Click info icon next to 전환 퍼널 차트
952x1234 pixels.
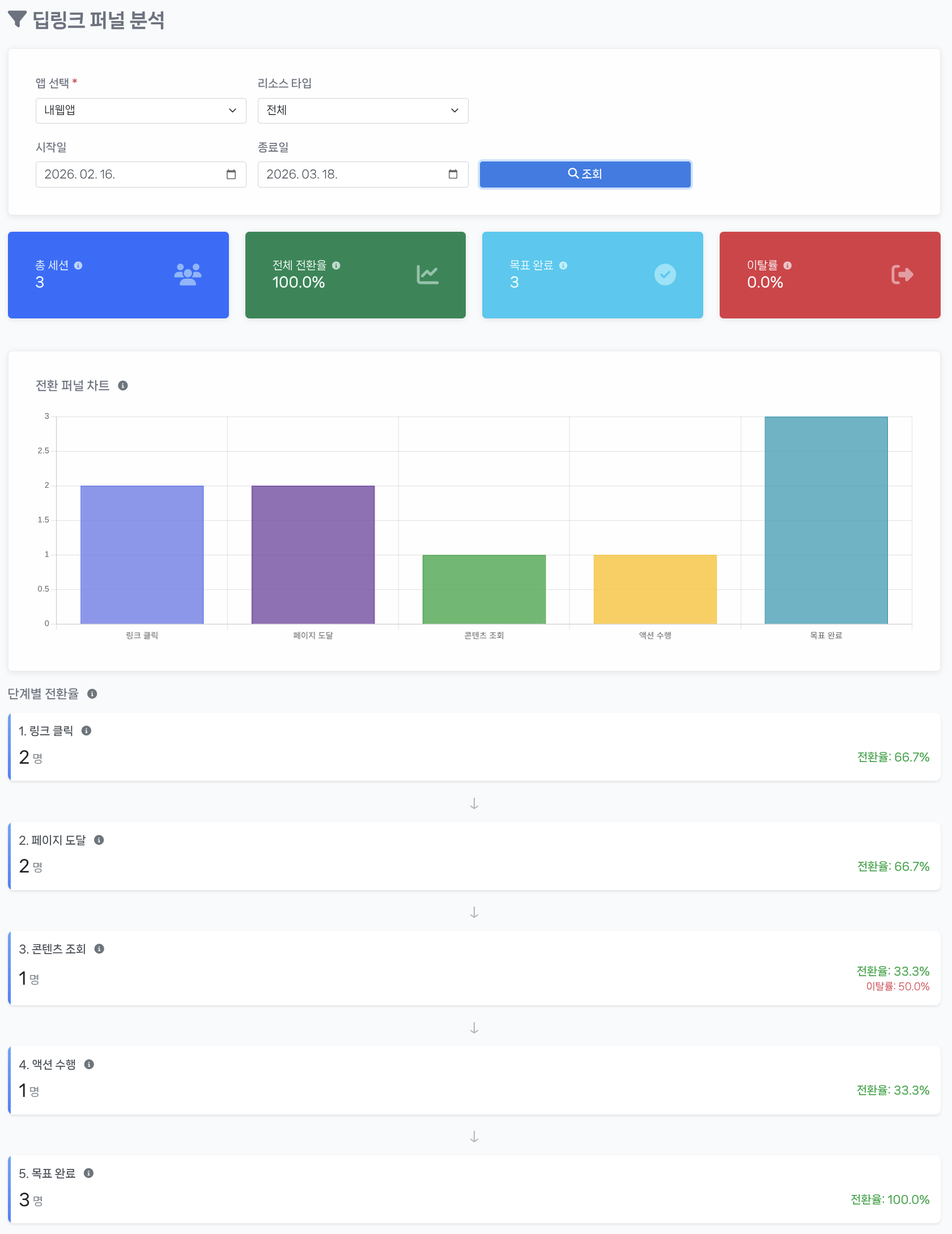click(x=123, y=386)
